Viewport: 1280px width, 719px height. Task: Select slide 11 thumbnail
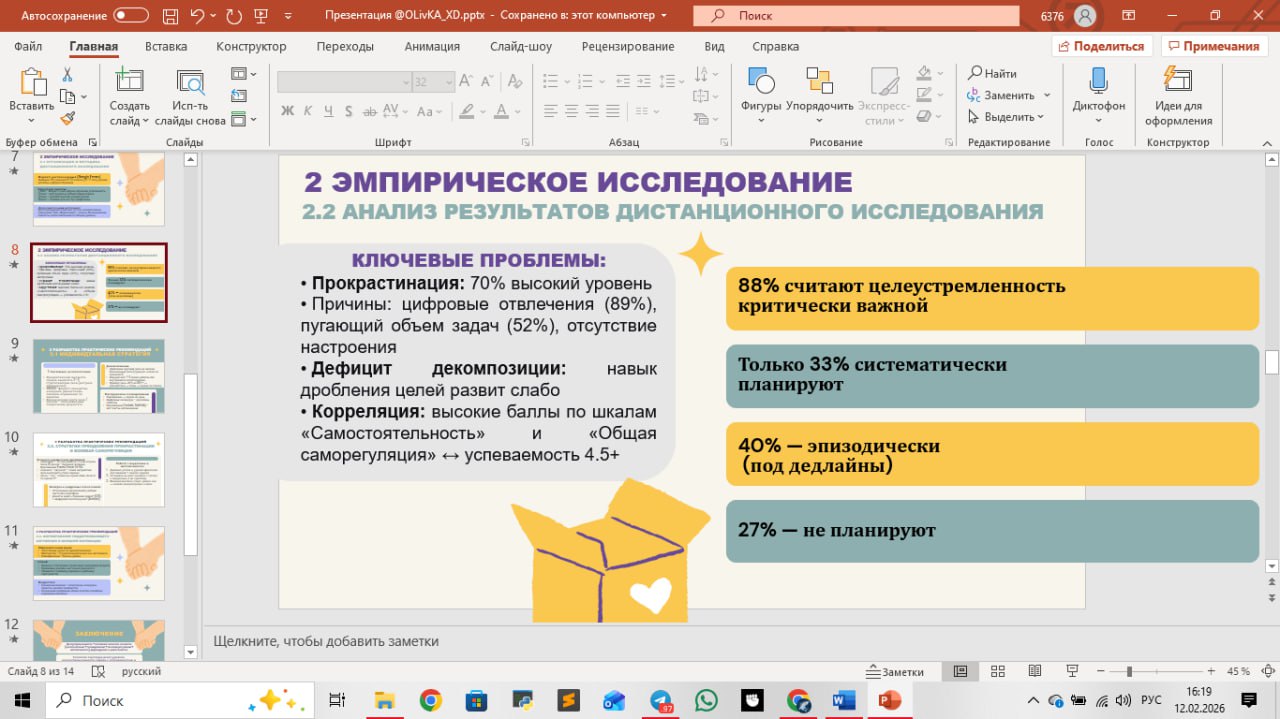tap(99, 563)
